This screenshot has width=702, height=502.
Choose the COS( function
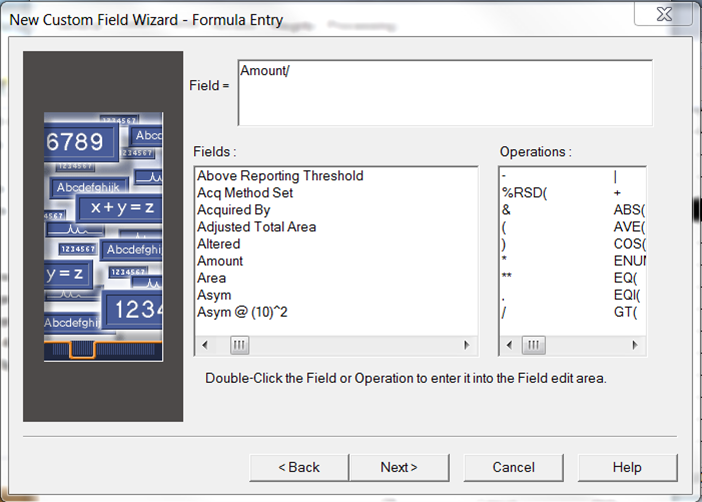click(x=629, y=244)
